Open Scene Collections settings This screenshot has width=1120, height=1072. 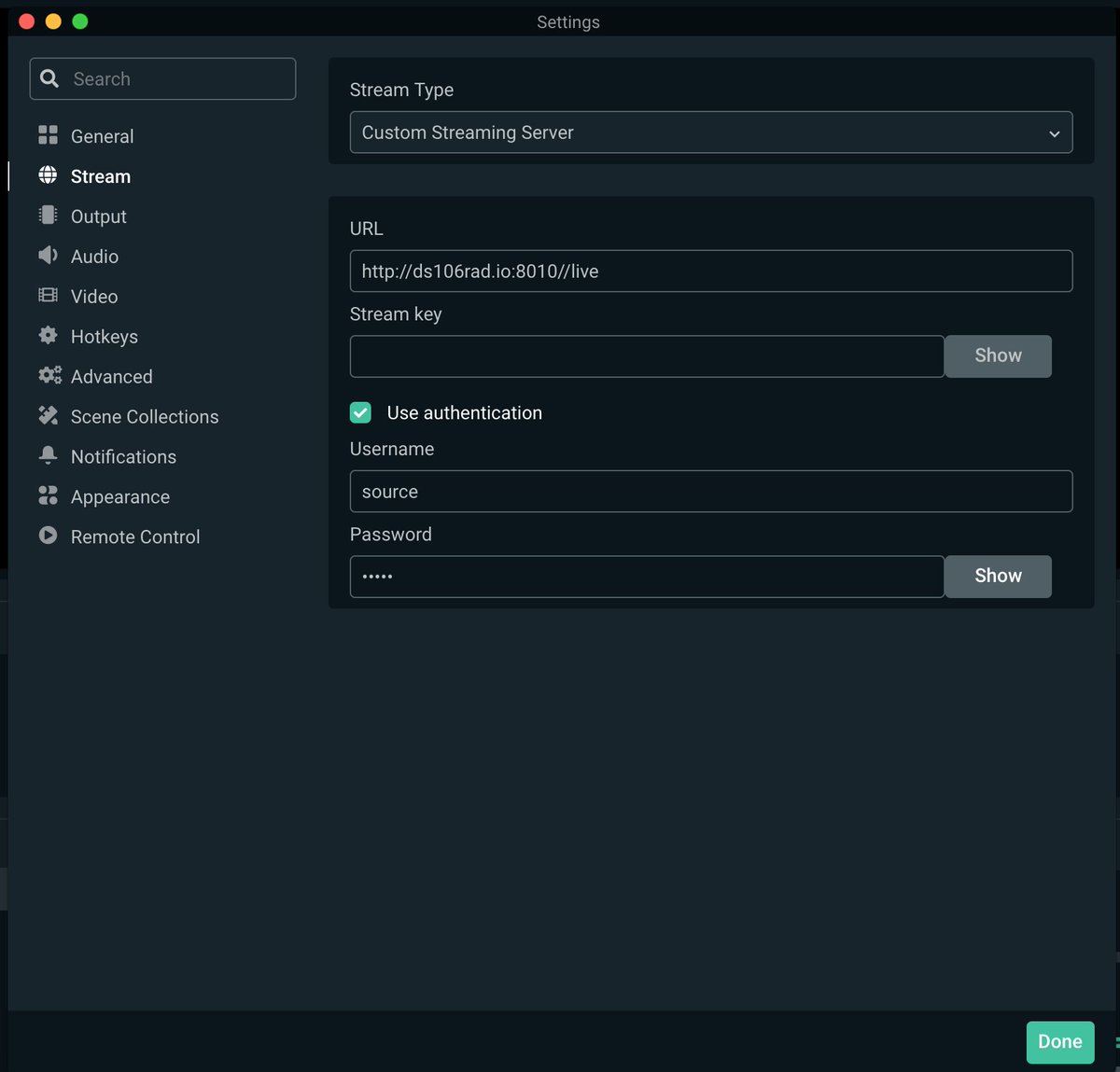[145, 417]
